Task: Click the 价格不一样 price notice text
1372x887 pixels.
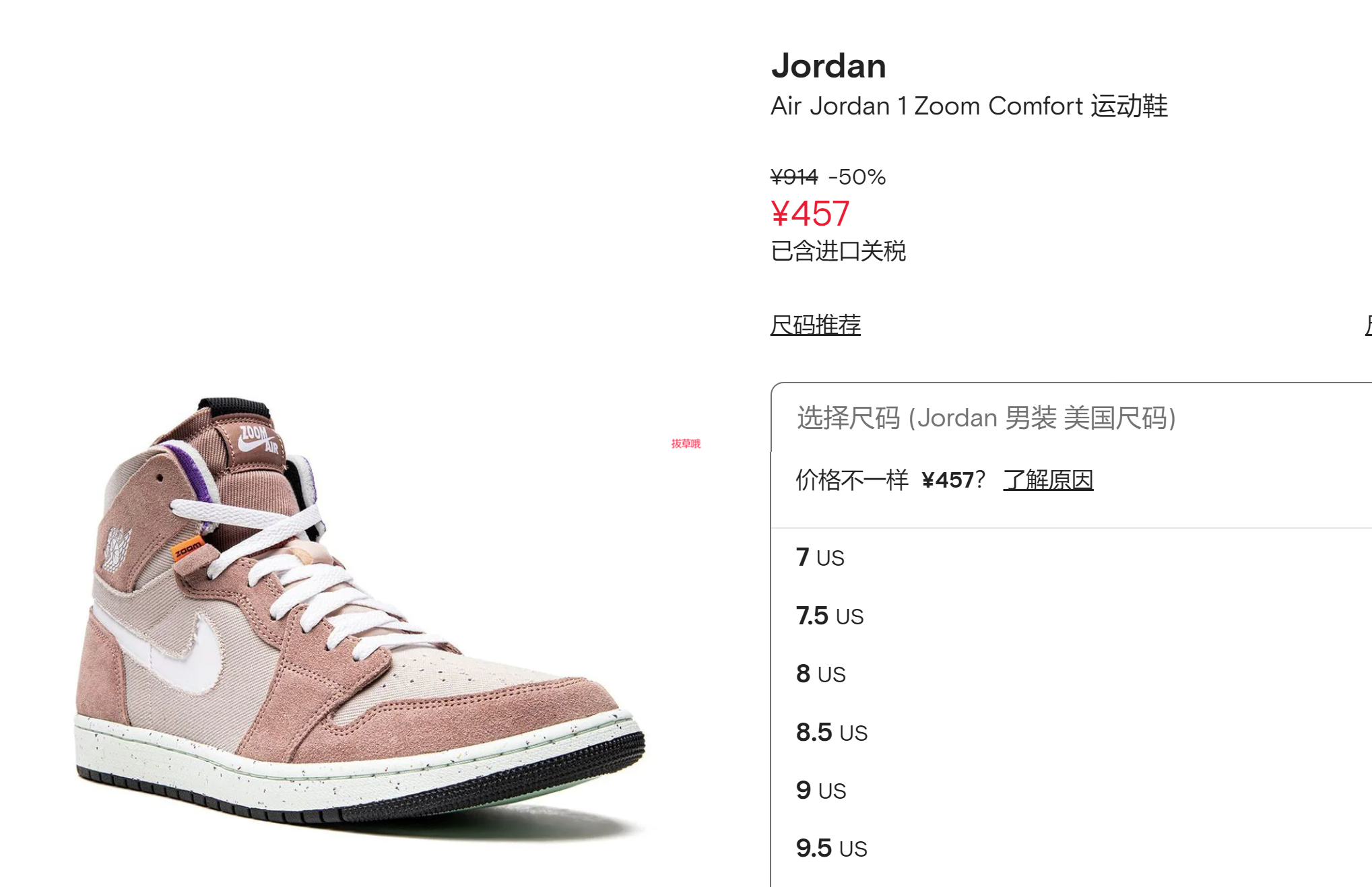Action: click(x=852, y=480)
